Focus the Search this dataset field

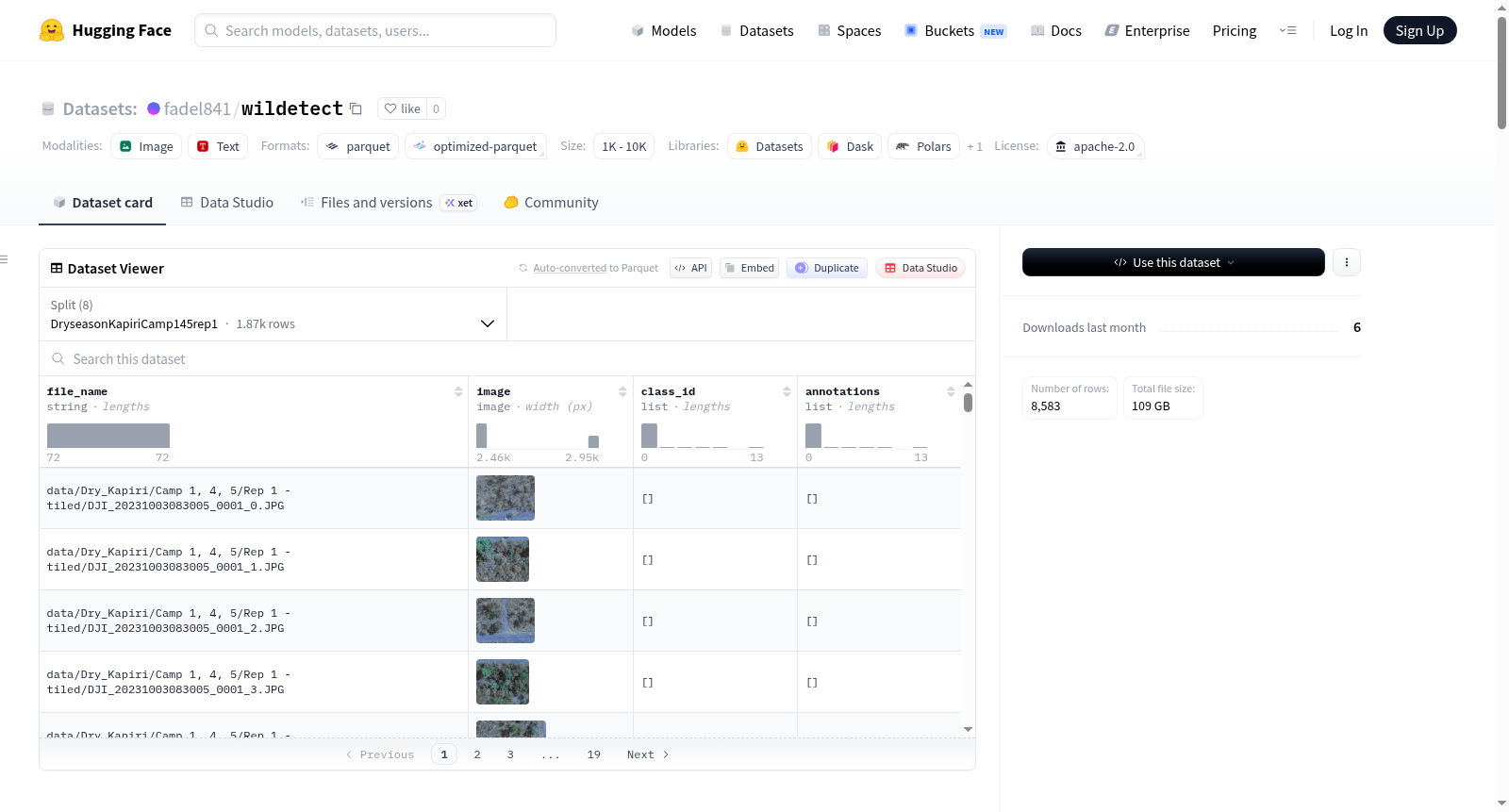[x=507, y=358]
